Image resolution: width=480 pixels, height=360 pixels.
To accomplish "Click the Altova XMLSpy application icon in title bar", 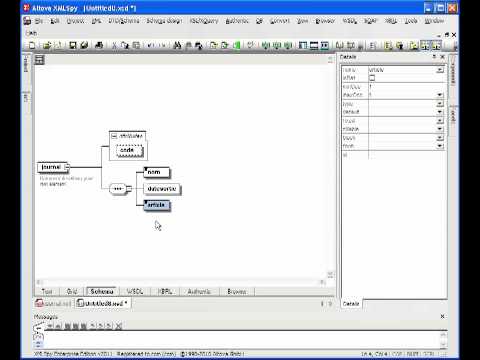I will click(26, 8).
